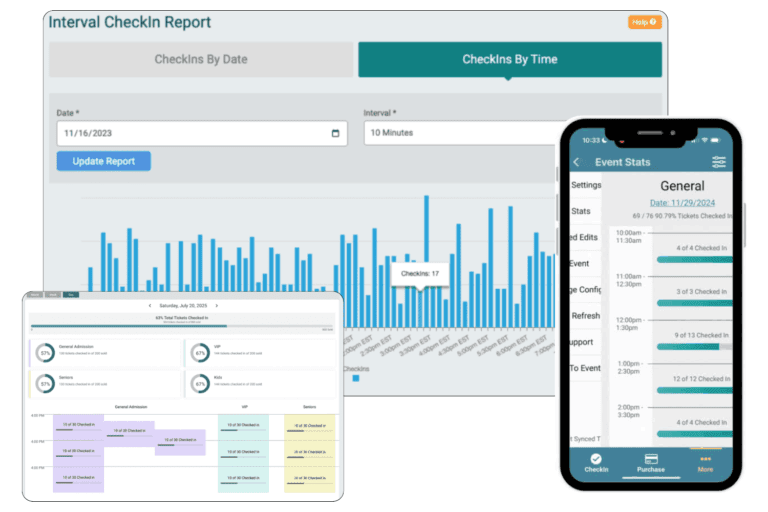
Task: Go to next day on tablet schedule
Action: tap(217, 305)
